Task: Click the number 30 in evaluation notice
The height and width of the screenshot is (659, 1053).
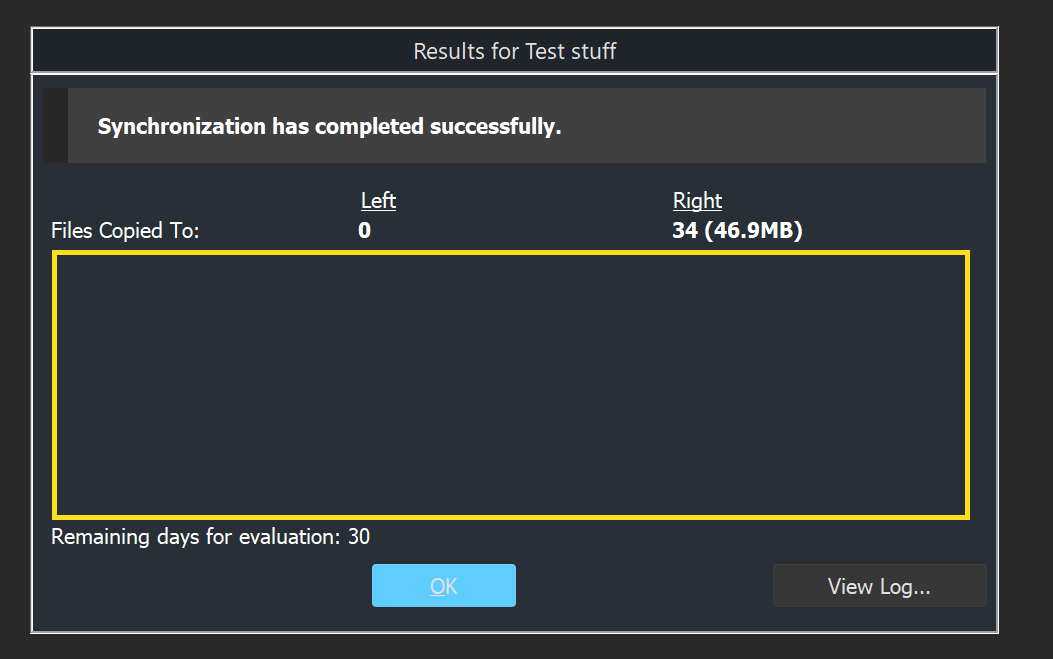Action: pyautogui.click(x=359, y=537)
